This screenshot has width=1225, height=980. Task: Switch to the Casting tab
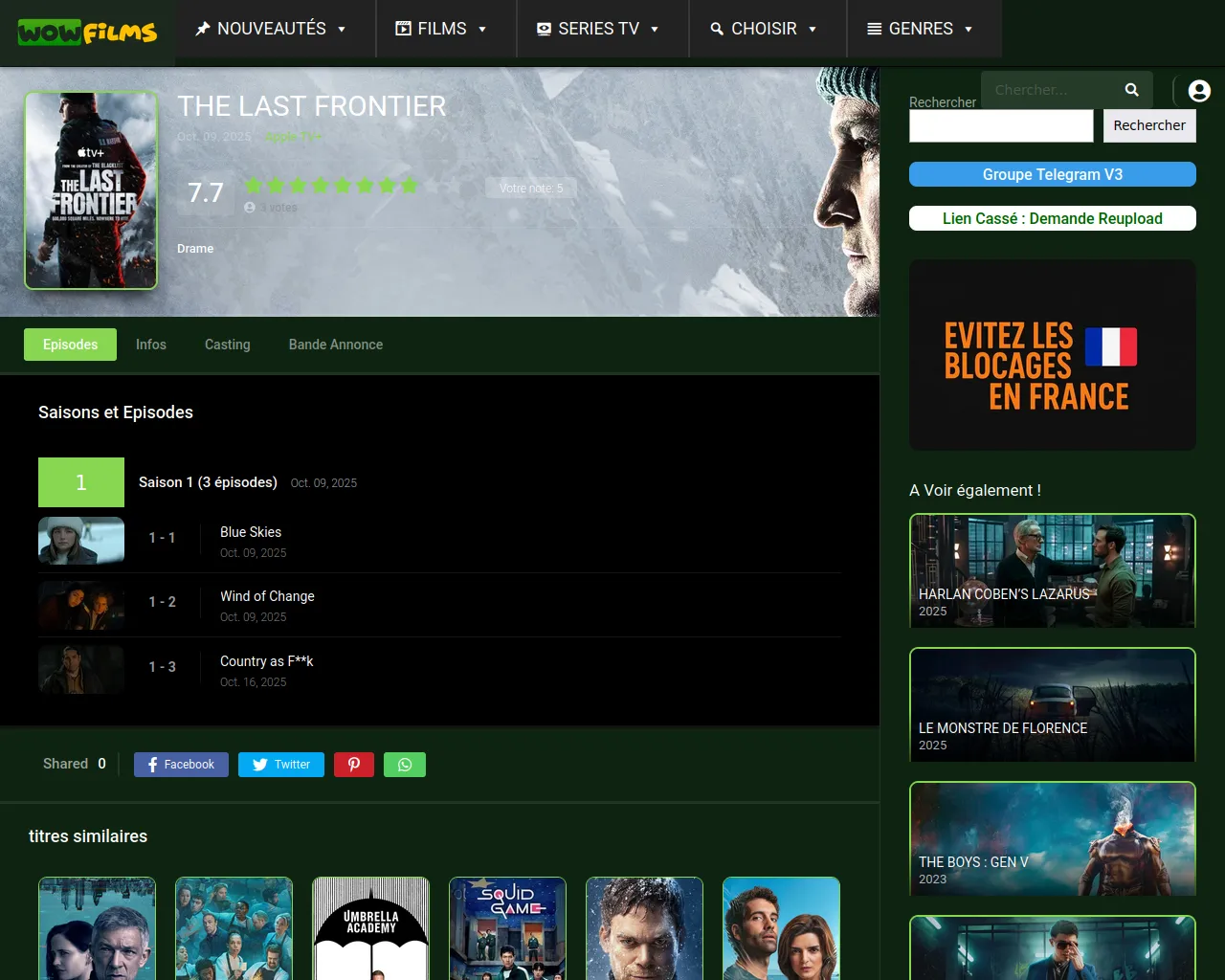pyautogui.click(x=227, y=345)
